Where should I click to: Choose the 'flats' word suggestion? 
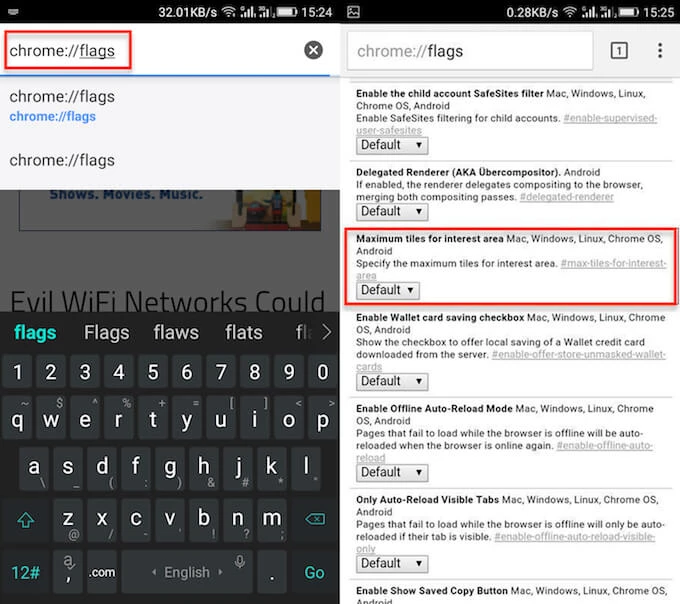(x=244, y=333)
